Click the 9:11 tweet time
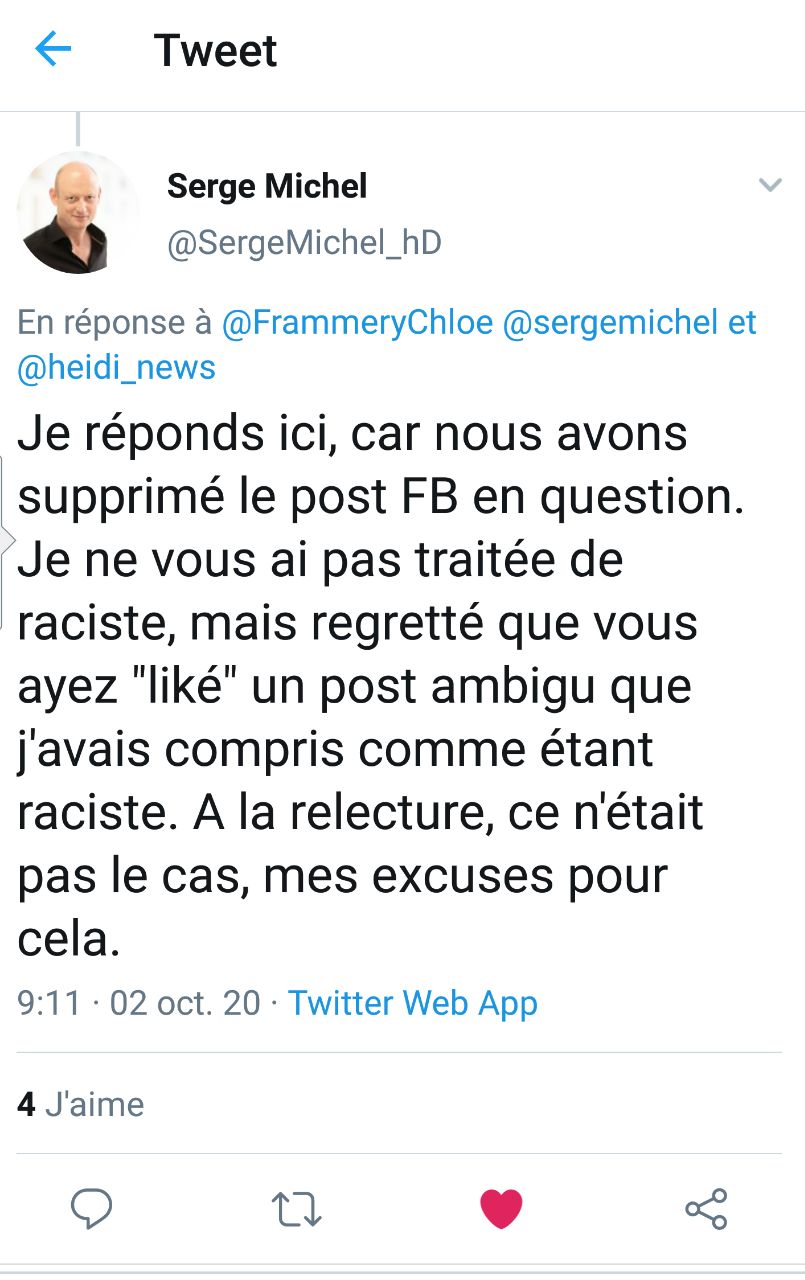This screenshot has height=1280, width=805. (49, 1003)
